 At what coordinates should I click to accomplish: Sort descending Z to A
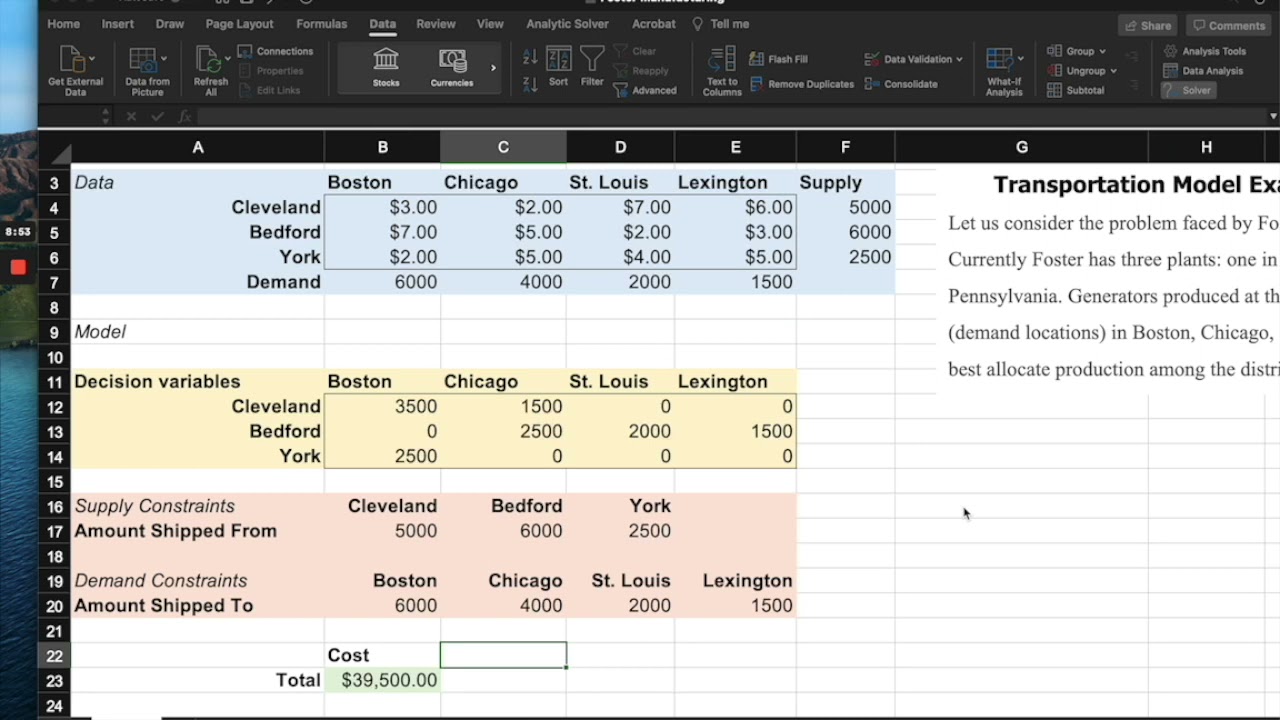(530, 84)
